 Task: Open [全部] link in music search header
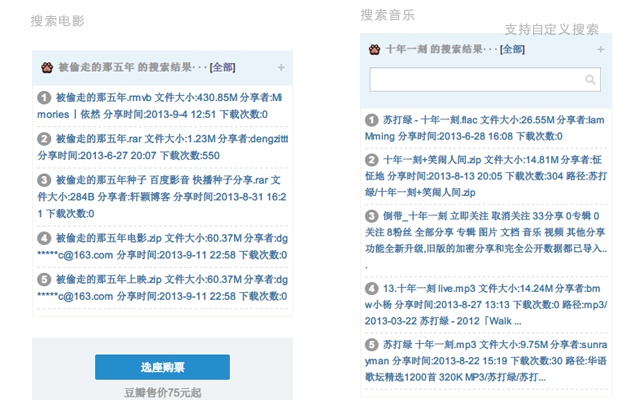pyautogui.click(x=511, y=48)
